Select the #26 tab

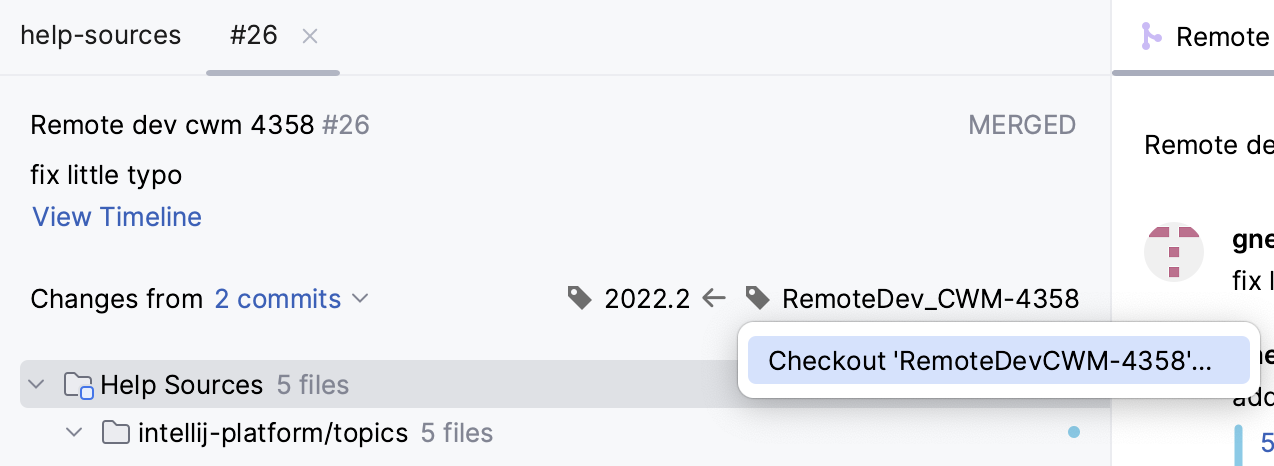coord(253,36)
